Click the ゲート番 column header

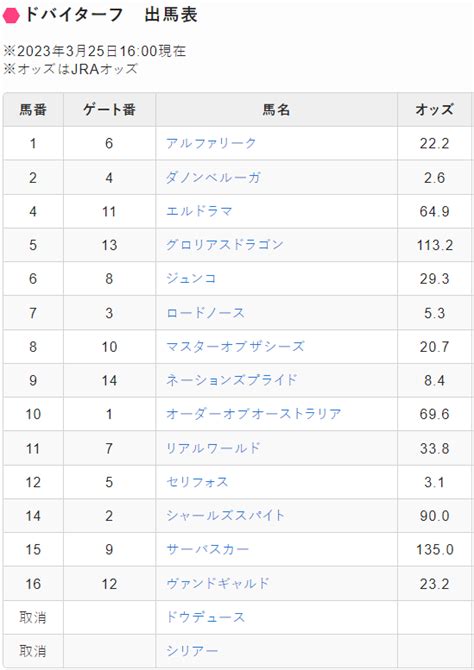pyautogui.click(x=109, y=110)
